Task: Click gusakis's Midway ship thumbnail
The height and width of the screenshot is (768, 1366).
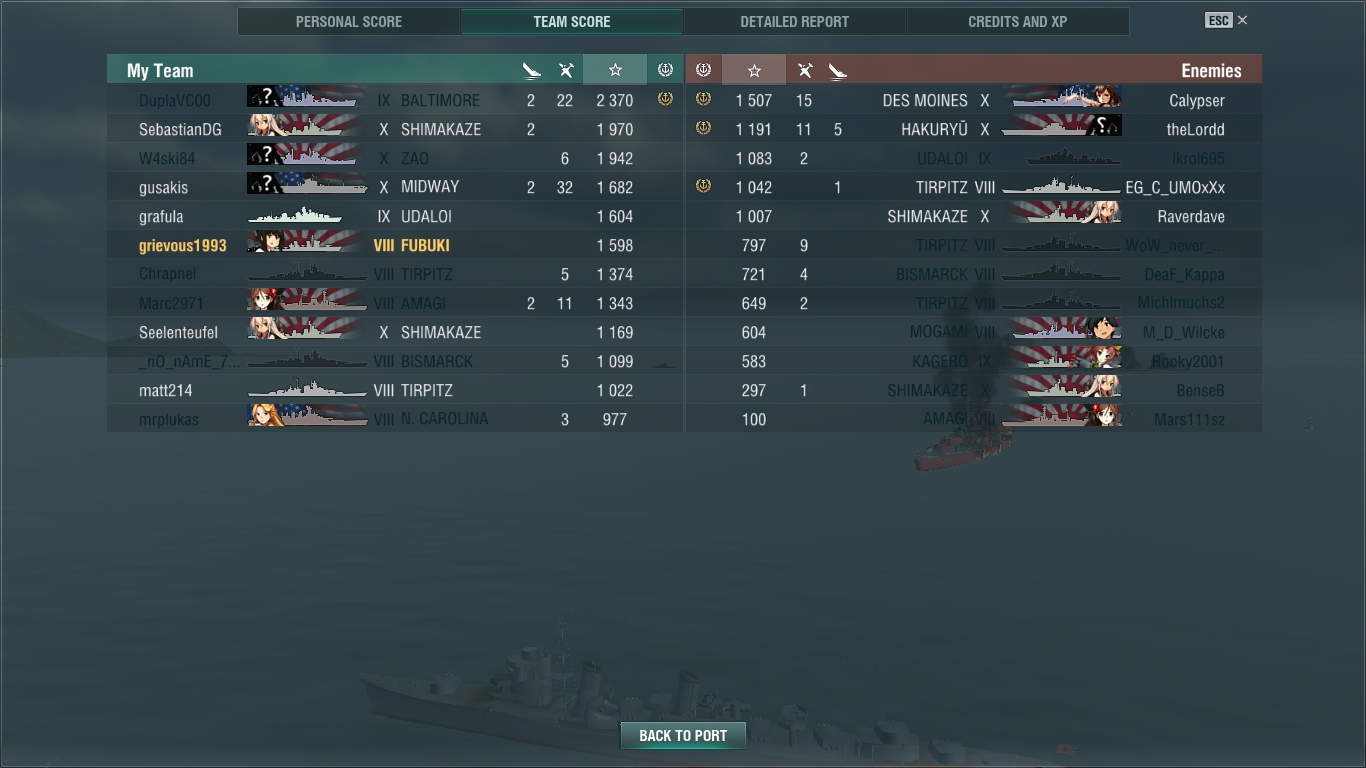Action: coord(305,187)
